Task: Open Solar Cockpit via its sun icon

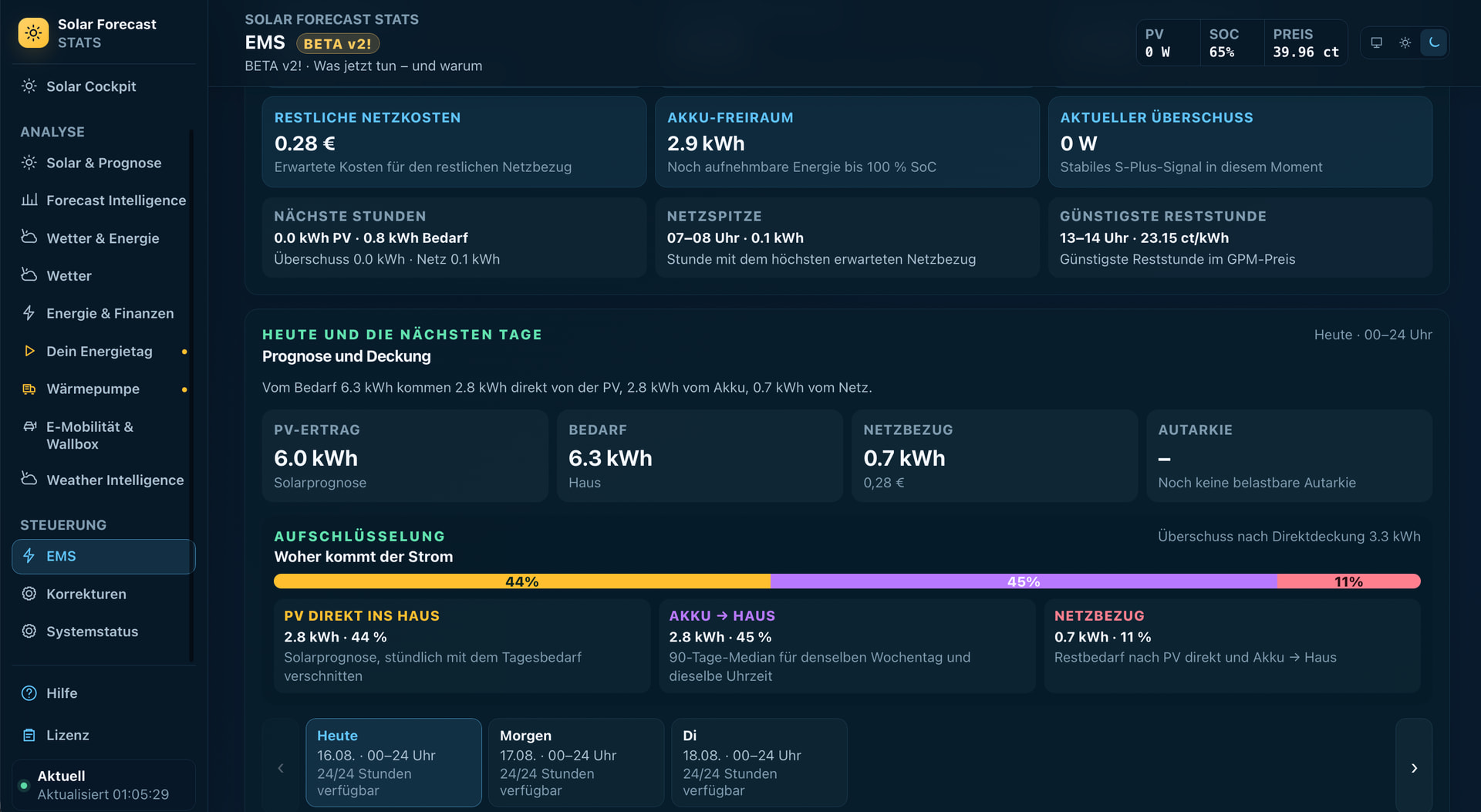Action: click(x=29, y=86)
